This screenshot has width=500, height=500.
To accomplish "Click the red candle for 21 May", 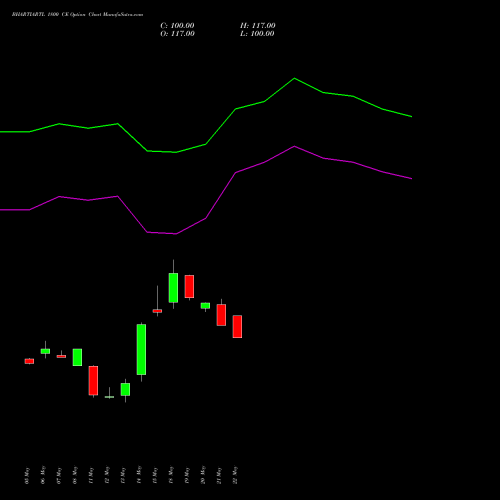I will point(221,315).
